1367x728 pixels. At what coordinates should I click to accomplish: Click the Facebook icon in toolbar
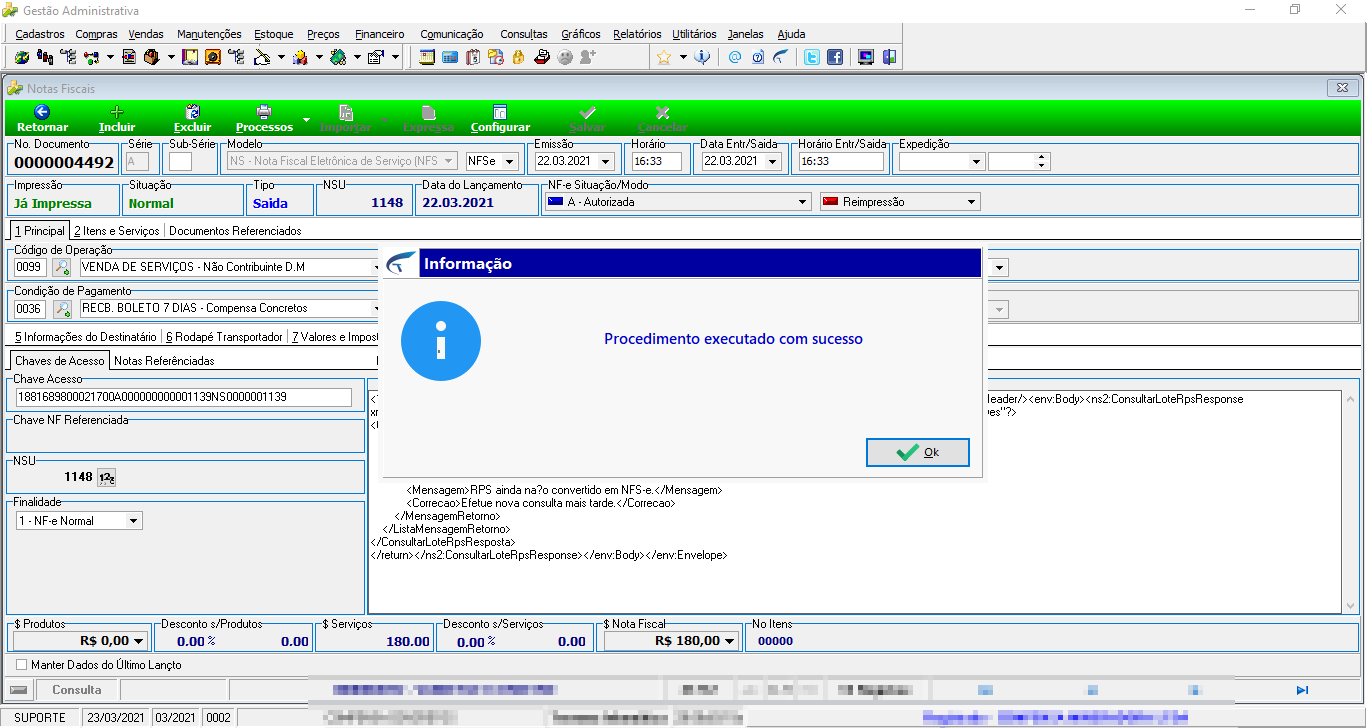834,57
